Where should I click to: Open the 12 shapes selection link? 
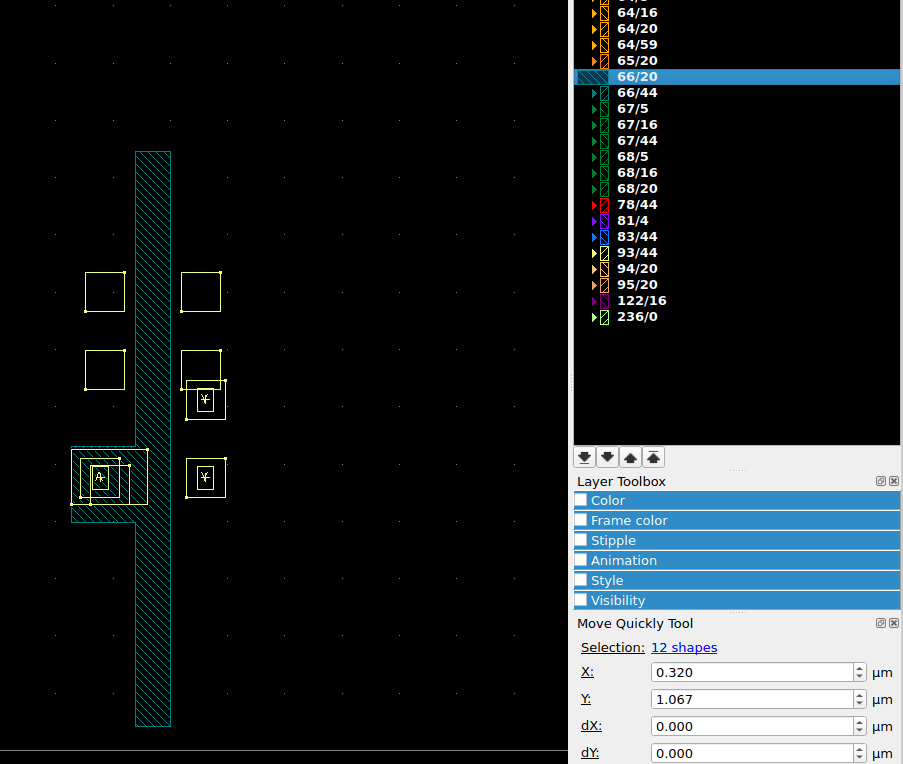coord(684,647)
